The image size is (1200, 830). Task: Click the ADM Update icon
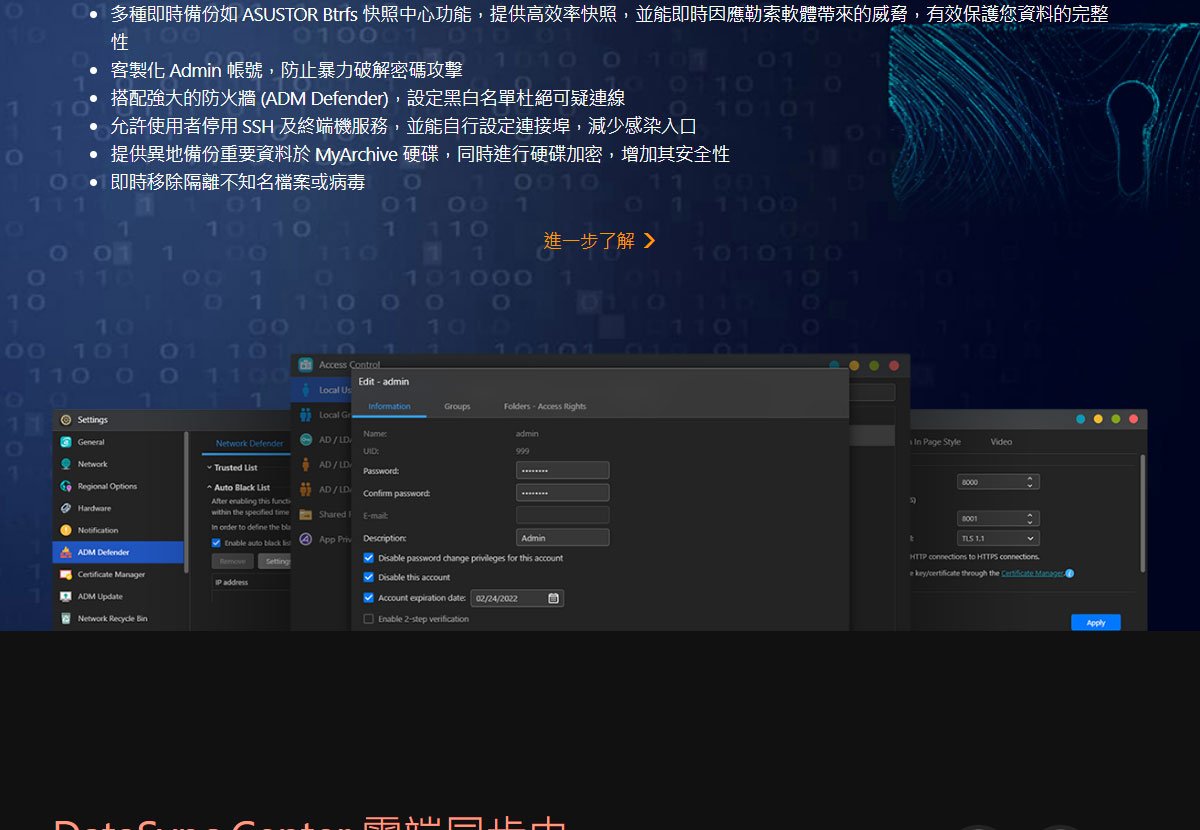(x=66, y=596)
